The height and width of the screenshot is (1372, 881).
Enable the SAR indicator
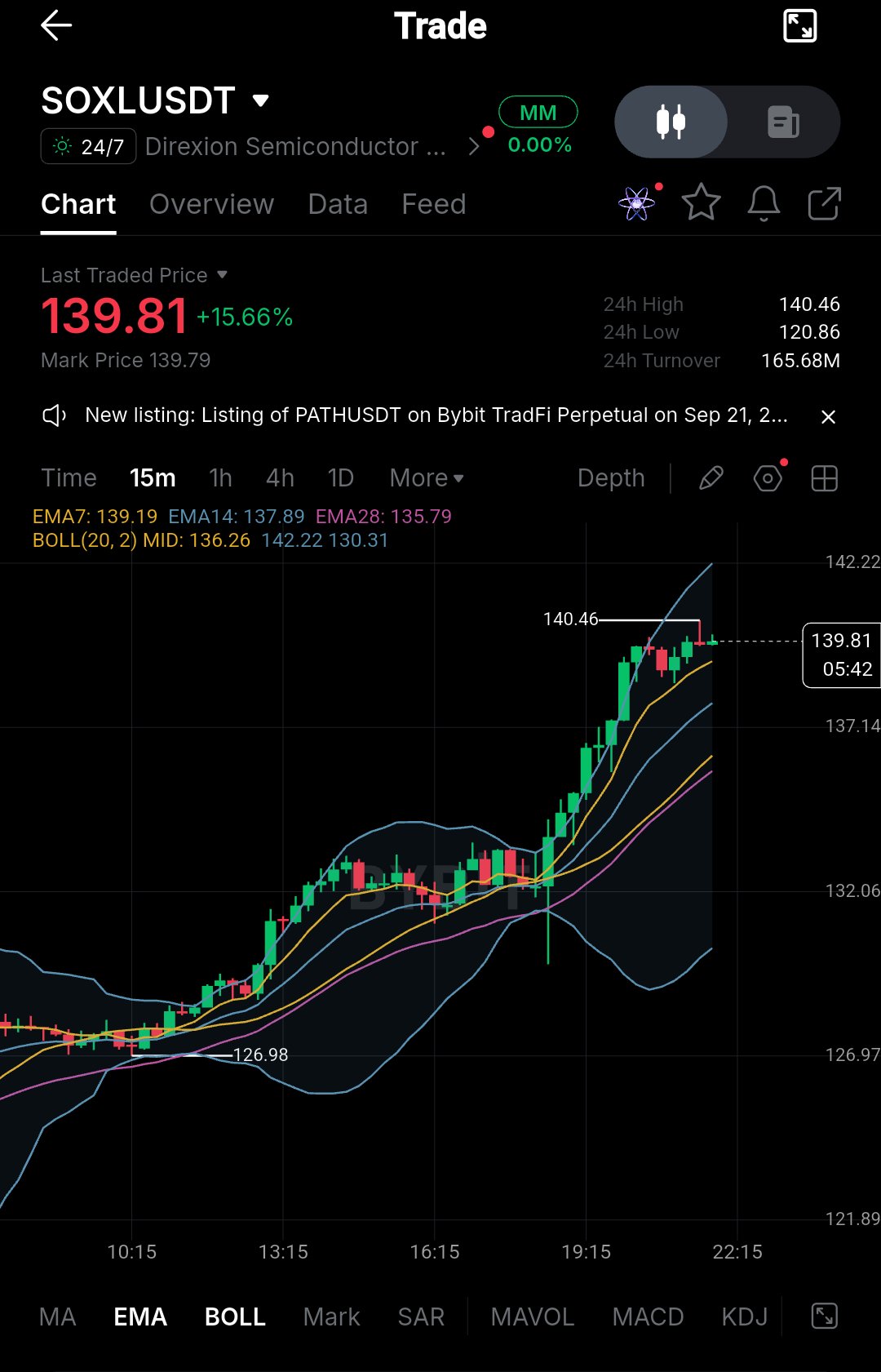[421, 1316]
